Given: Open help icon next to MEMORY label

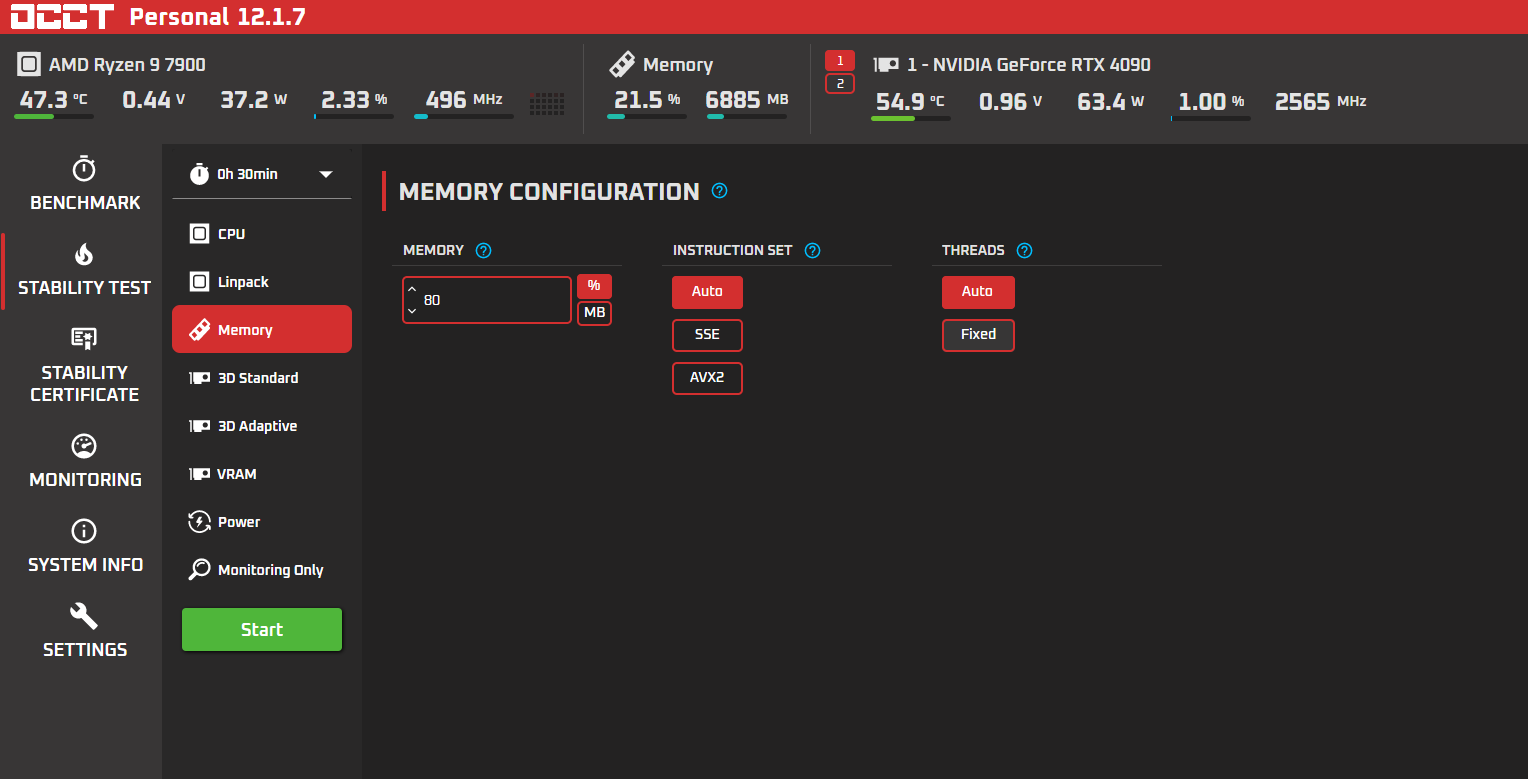Looking at the screenshot, I should click(484, 251).
